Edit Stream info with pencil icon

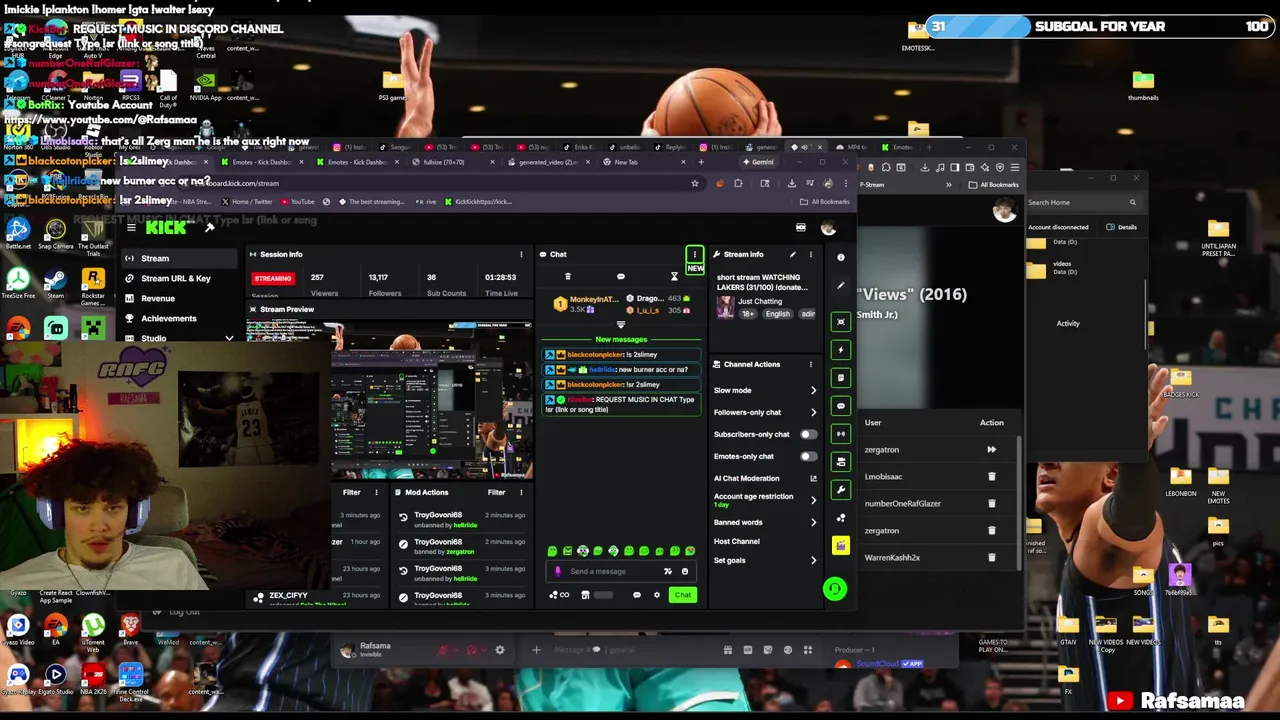coord(793,254)
